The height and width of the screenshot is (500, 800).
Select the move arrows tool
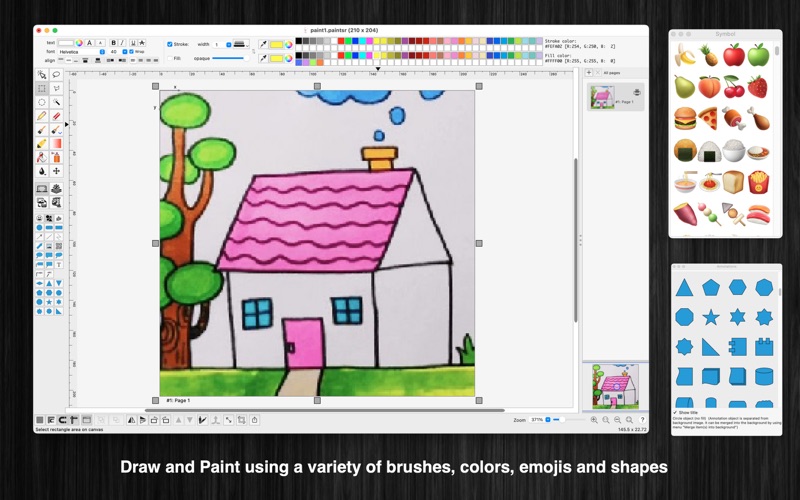click(56, 171)
